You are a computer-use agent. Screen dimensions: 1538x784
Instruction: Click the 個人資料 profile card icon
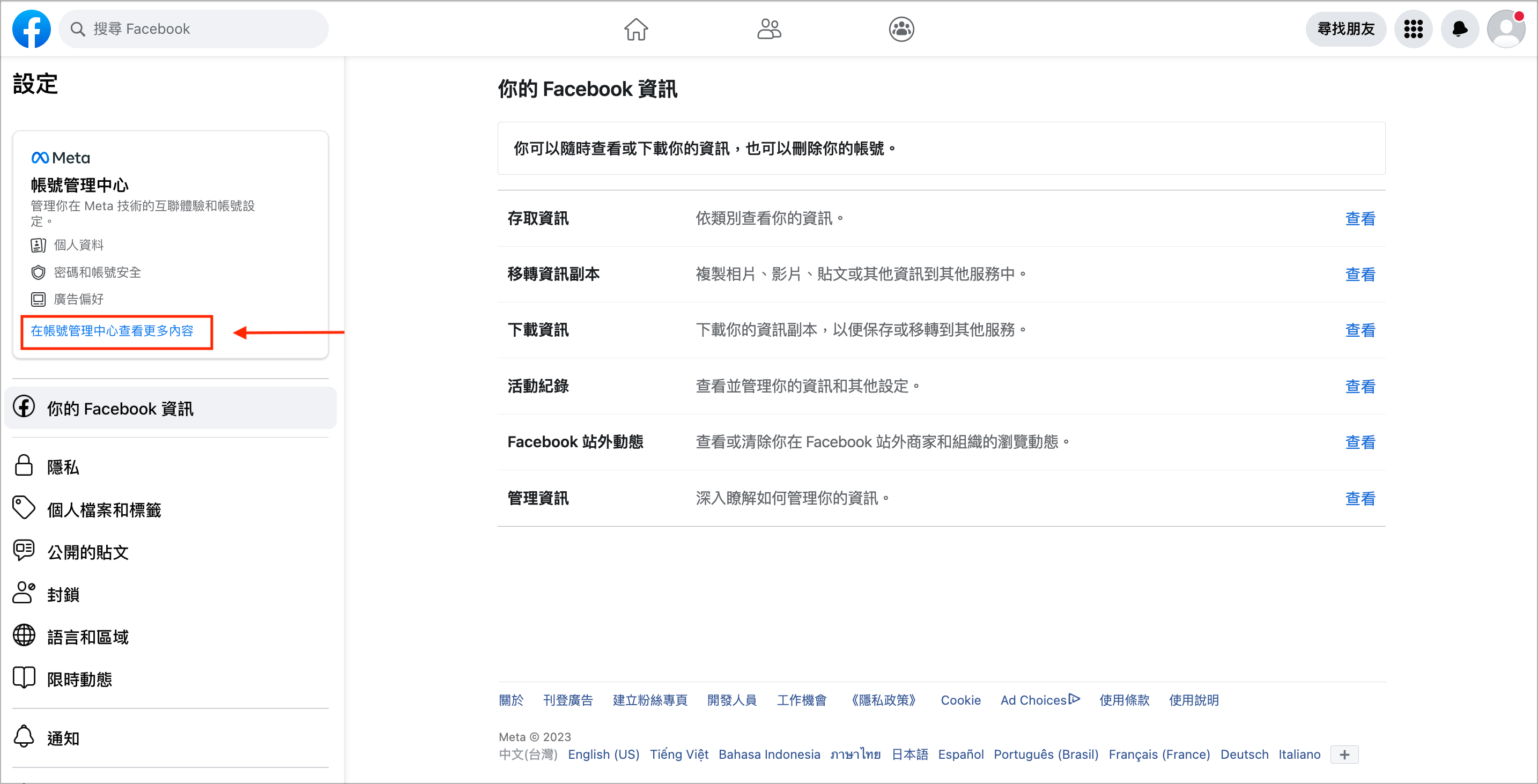pyautogui.click(x=38, y=245)
